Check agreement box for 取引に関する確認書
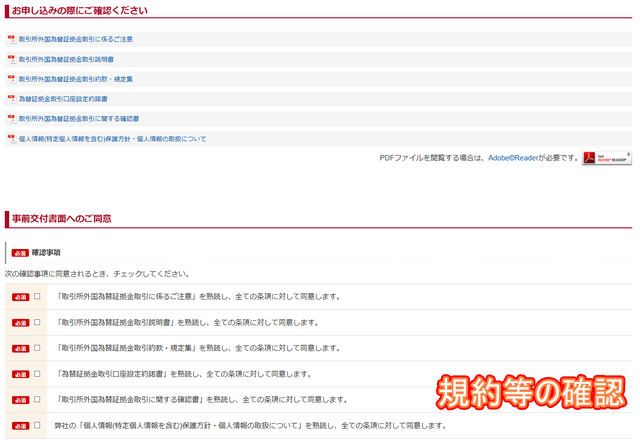 tap(37, 399)
